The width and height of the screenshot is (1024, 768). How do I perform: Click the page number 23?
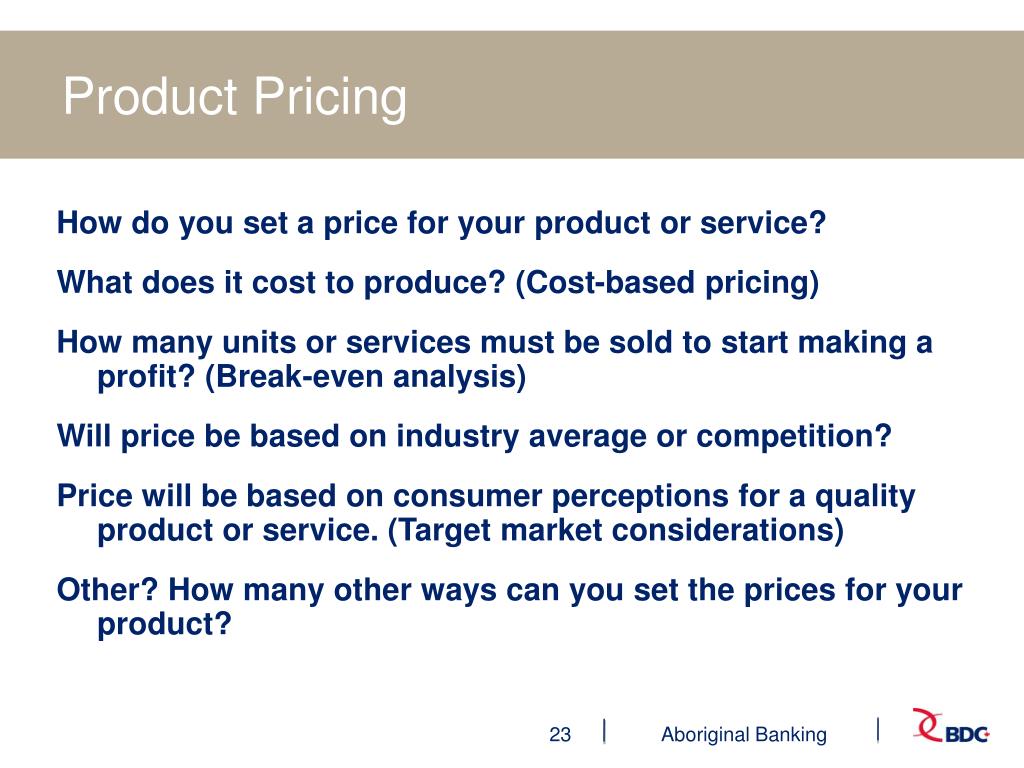(560, 735)
